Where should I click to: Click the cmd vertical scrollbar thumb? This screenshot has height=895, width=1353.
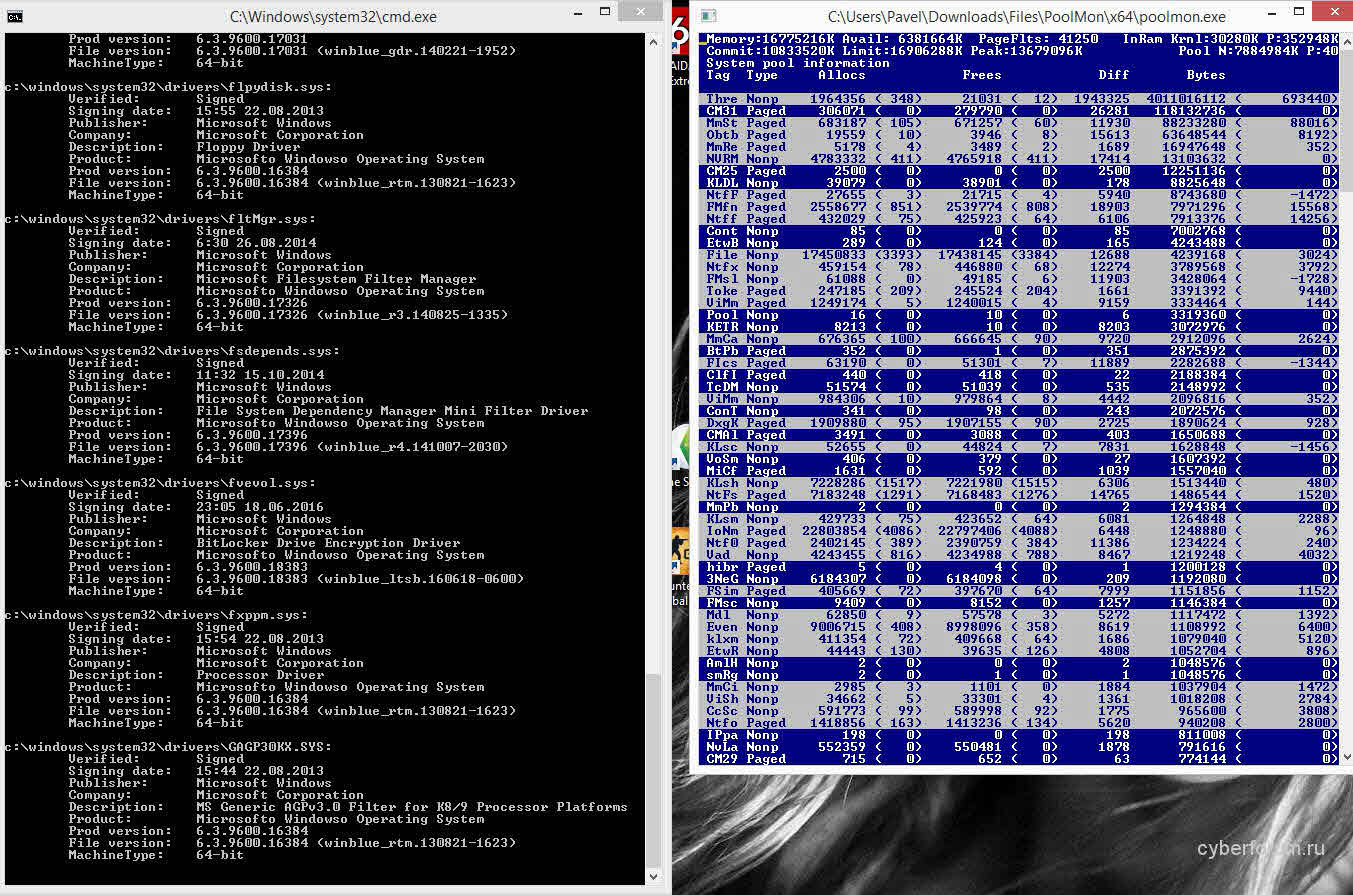(654, 770)
